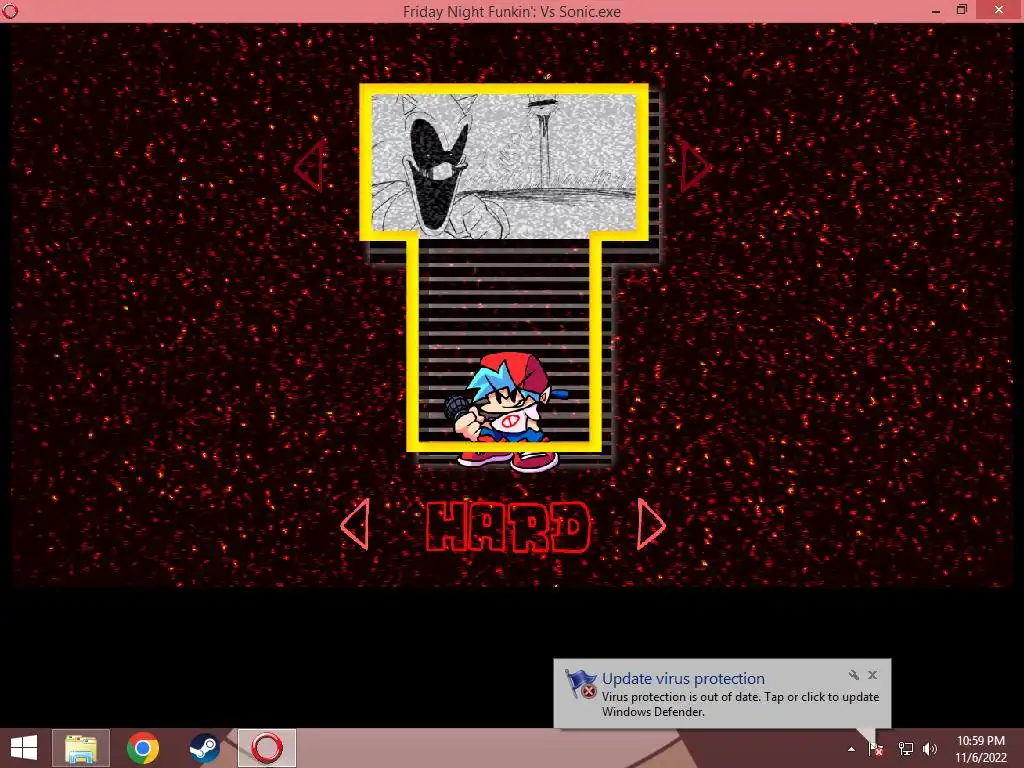The width and height of the screenshot is (1024, 768).
Task: Click the Windows Defender flag notification icon
Action: (581, 684)
